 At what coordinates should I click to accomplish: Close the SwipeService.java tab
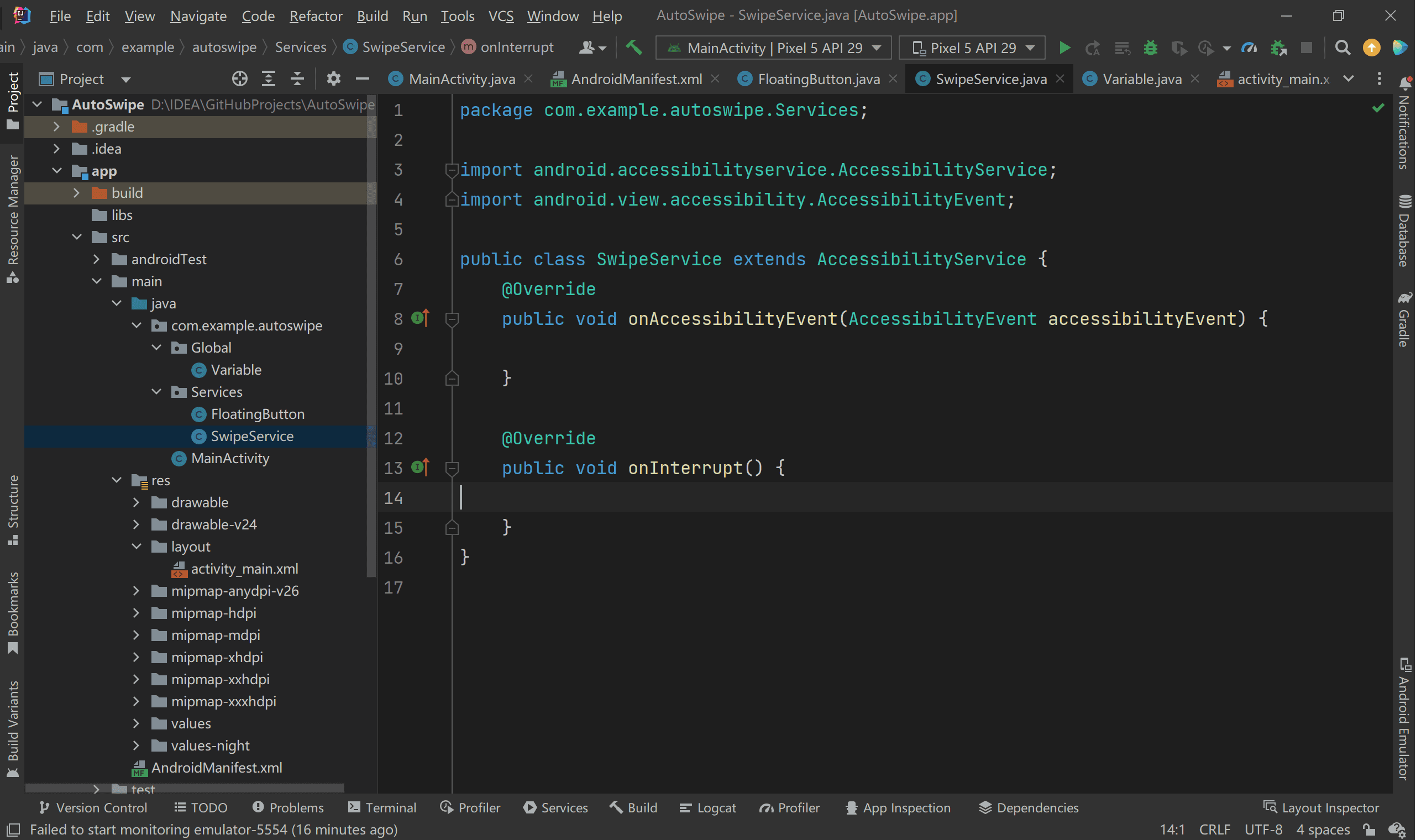[1061, 78]
